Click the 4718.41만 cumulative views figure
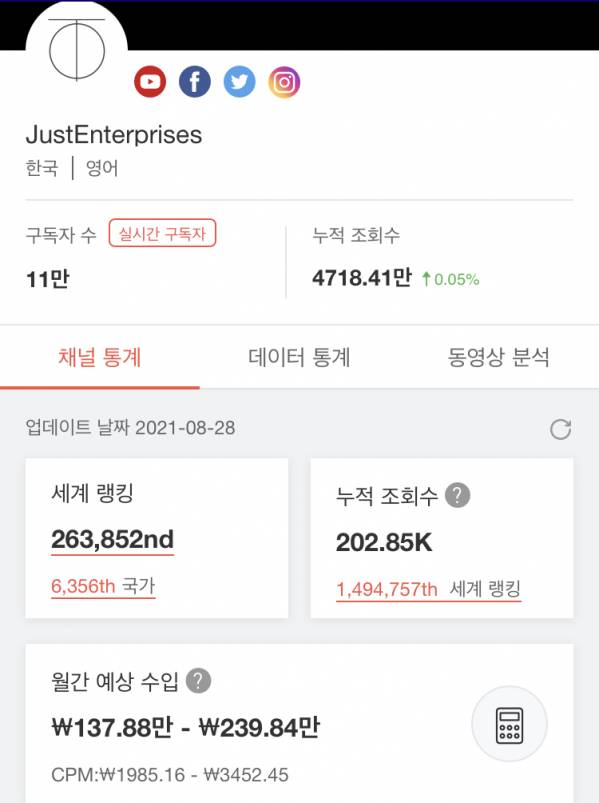Viewport: 599px width, 803px height. [x=362, y=278]
